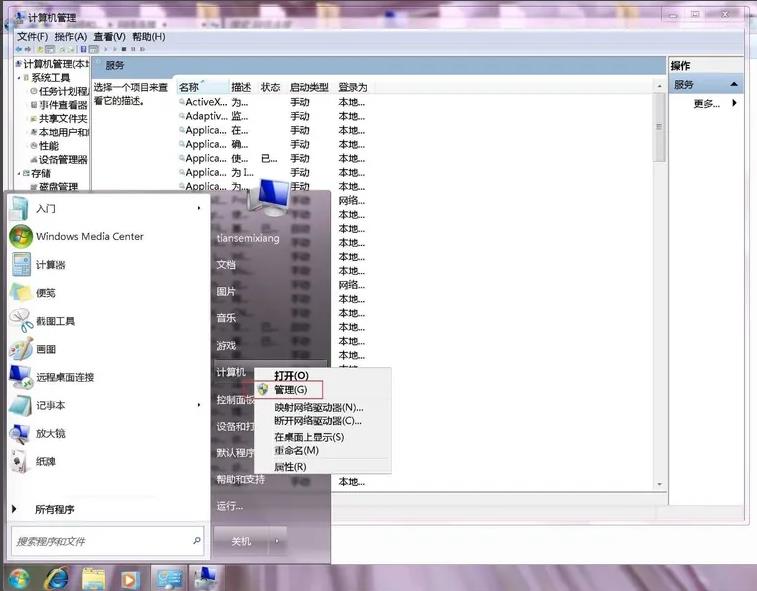Select the Adaptiv... service row
Viewport: 757px width, 591px height.
pos(206,116)
